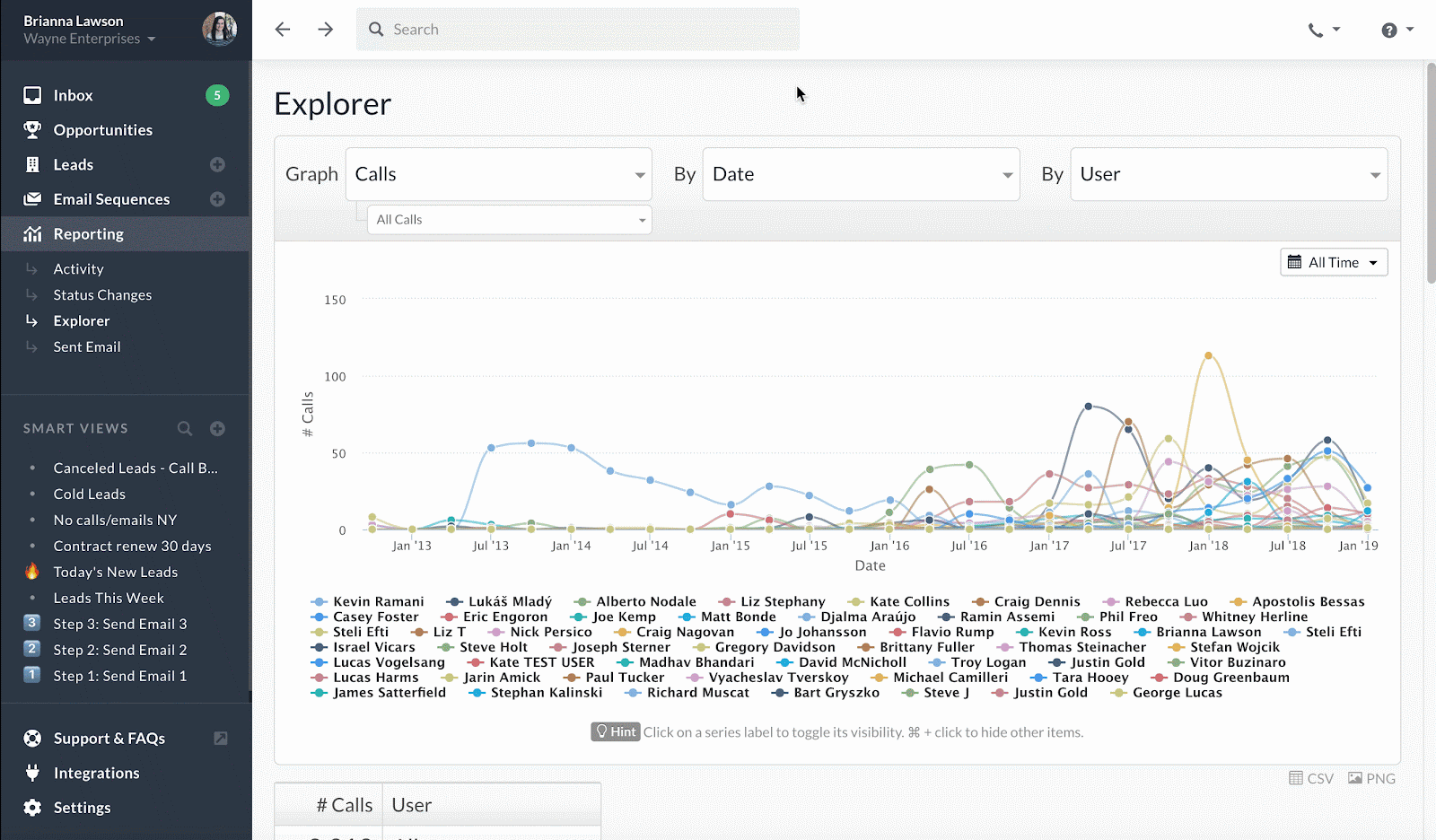This screenshot has width=1436, height=840.
Task: Add a new Smart View with plus icon
Action: pyautogui.click(x=217, y=428)
